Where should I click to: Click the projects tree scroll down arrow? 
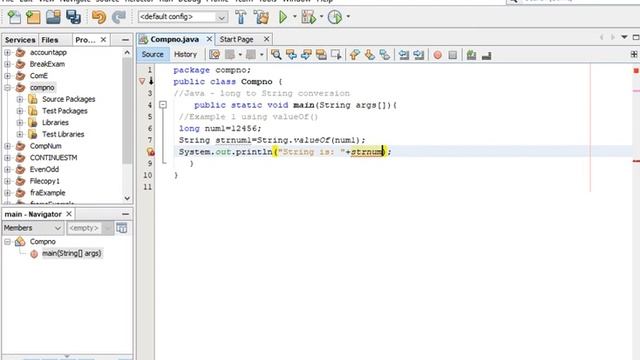click(x=127, y=198)
